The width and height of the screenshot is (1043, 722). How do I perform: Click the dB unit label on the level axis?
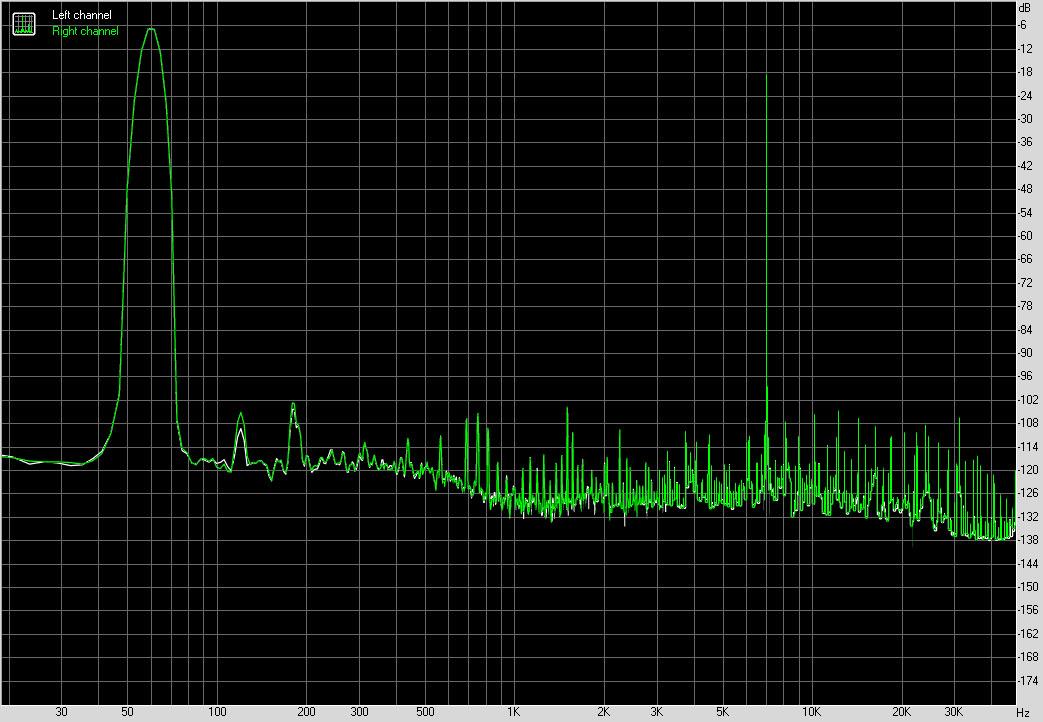coord(1024,8)
